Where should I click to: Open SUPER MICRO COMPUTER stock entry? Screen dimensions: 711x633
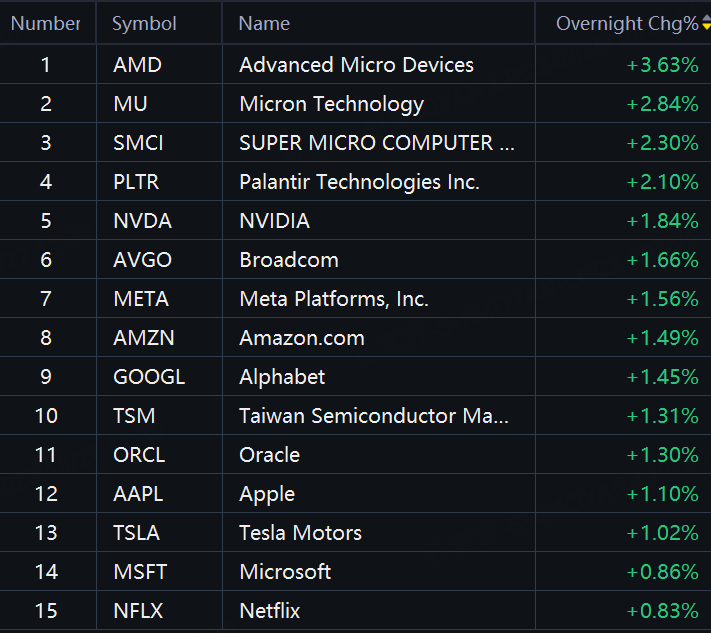click(376, 143)
